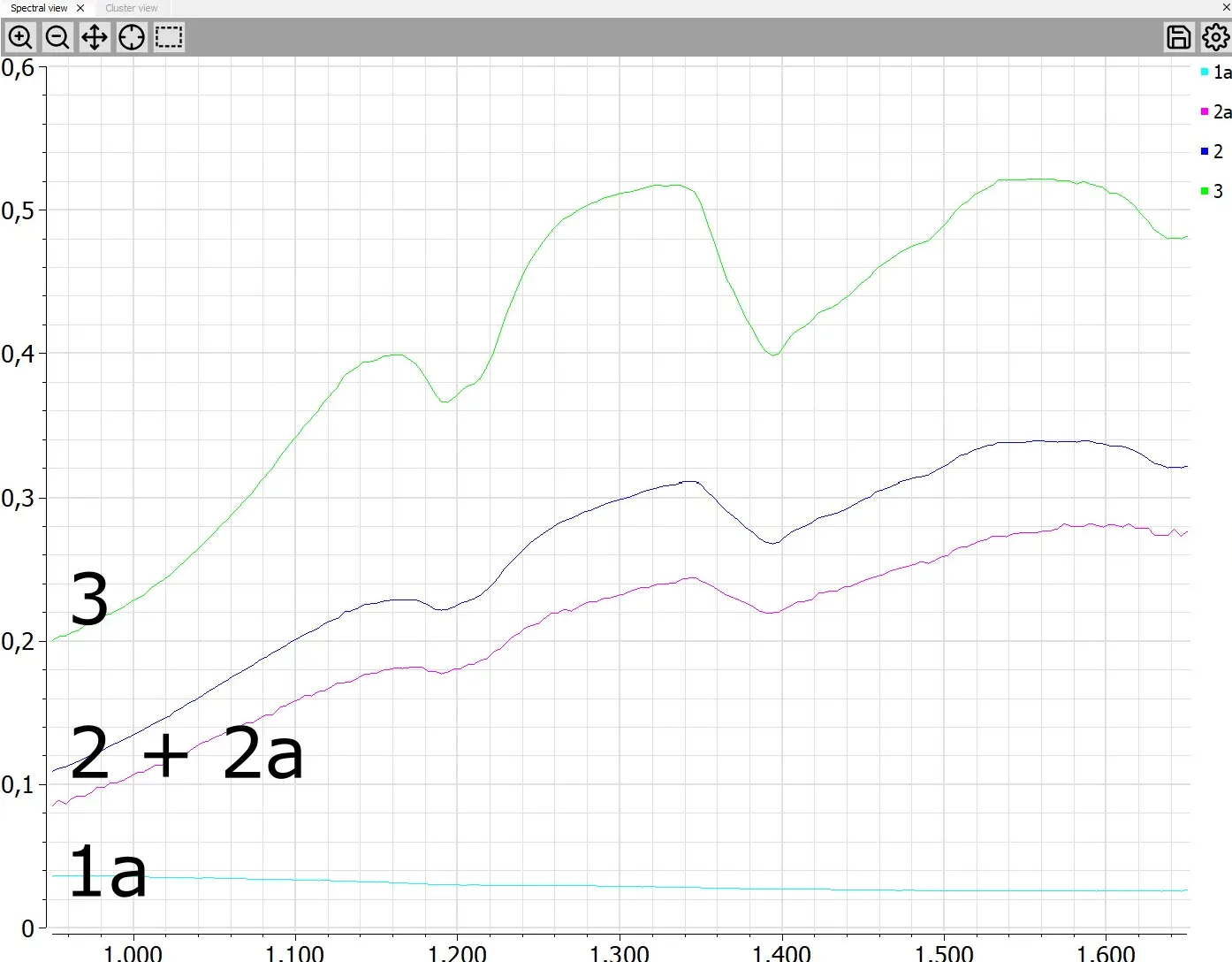This screenshot has height=962, width=1232.
Task: Select legend label 3
Action: tap(1218, 191)
